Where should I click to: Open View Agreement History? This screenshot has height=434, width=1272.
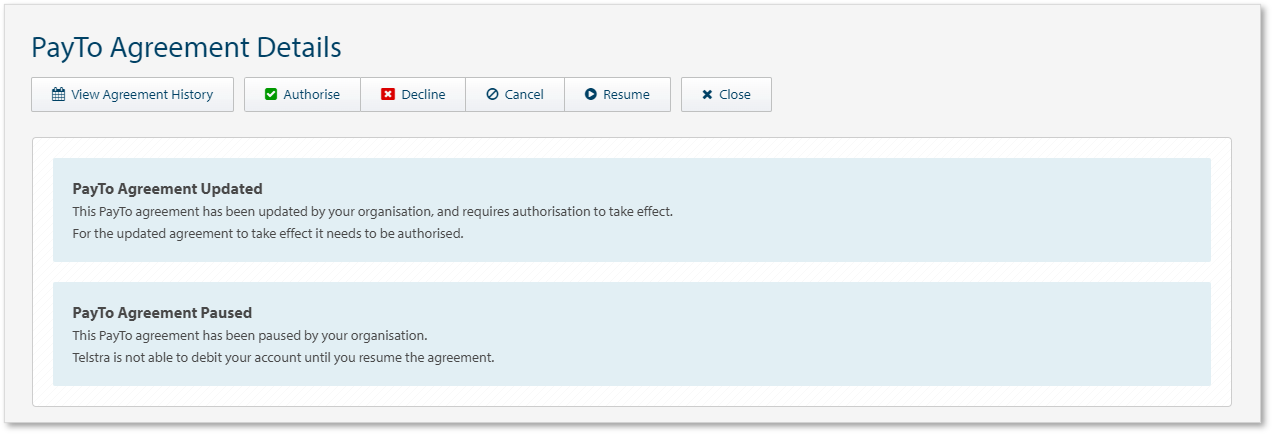click(x=142, y=95)
